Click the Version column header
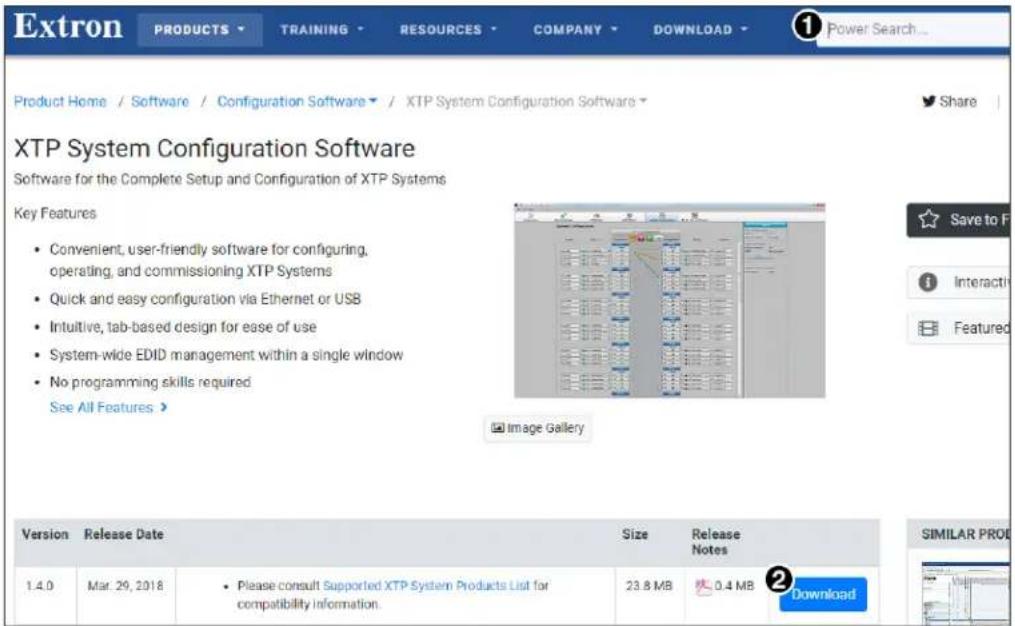1015x626 pixels. (45, 534)
